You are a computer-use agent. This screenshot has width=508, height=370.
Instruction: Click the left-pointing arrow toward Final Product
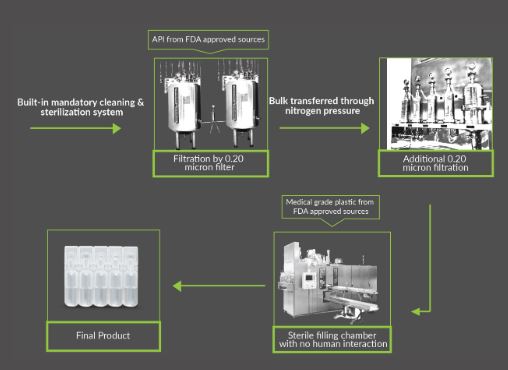click(x=219, y=286)
